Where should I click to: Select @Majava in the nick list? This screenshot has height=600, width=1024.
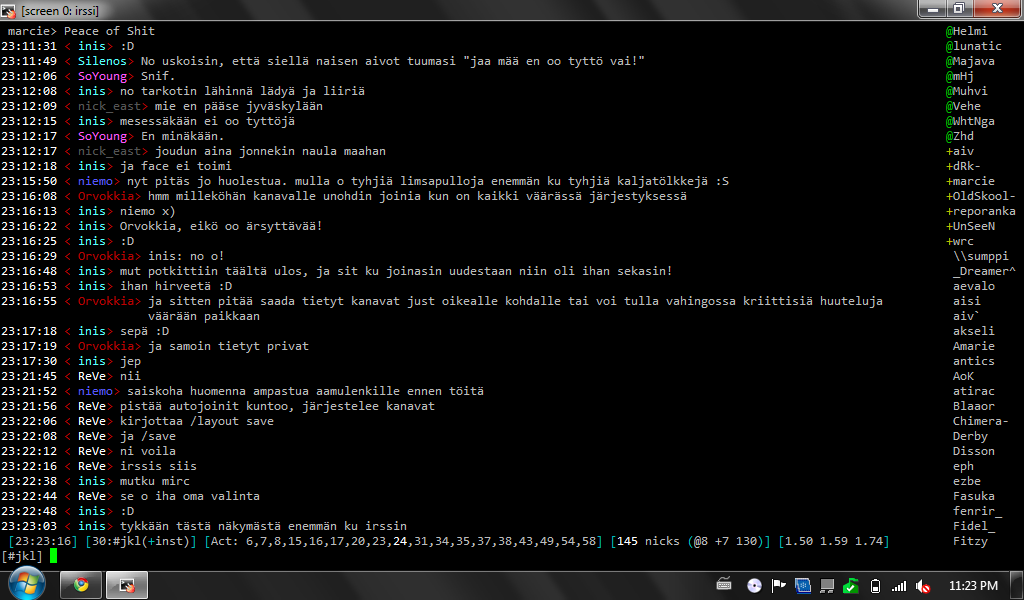tap(970, 61)
